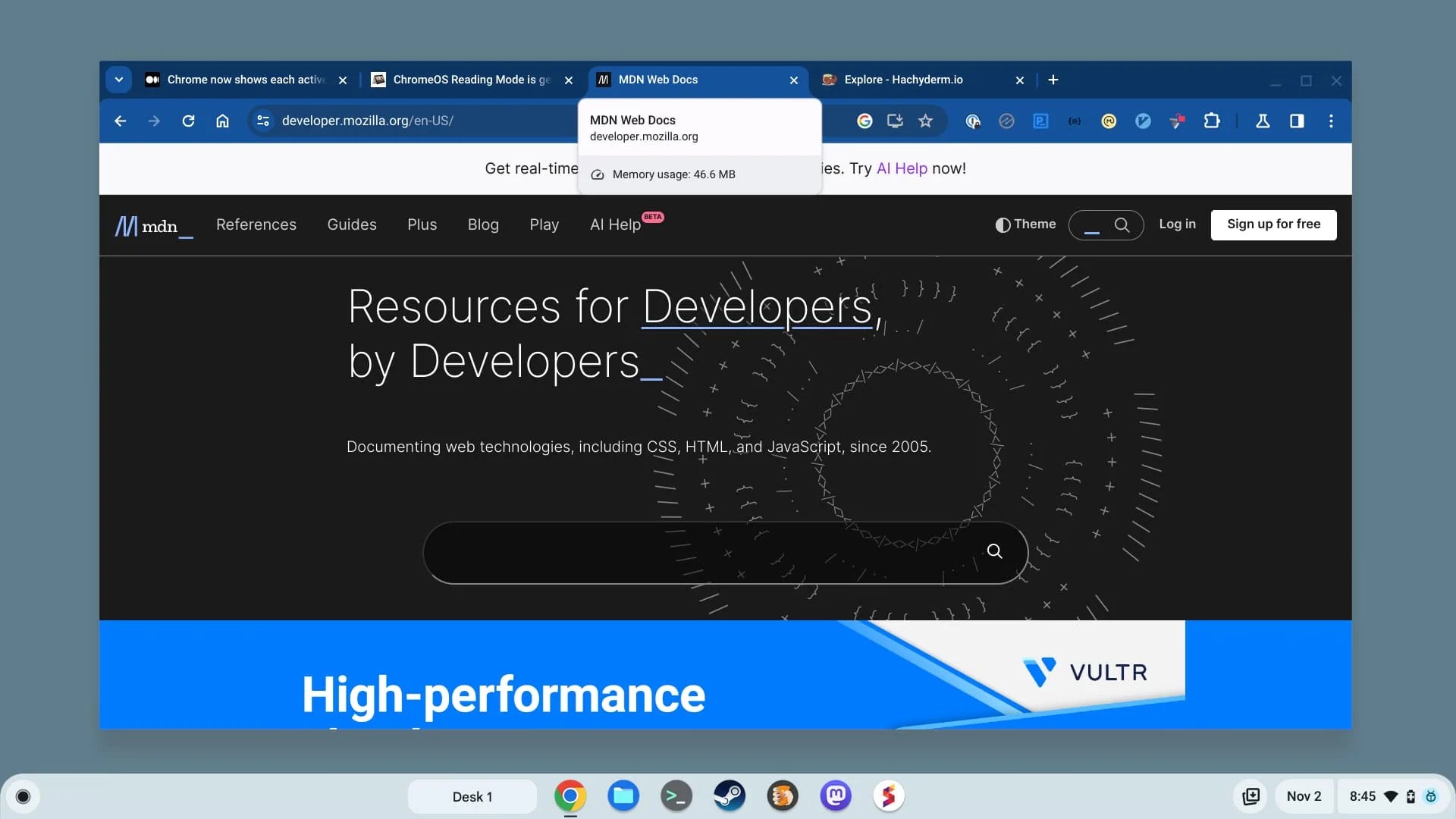Screen dimensions: 1456x819
Task: Click the Sign up for free button
Action: coord(1273,224)
